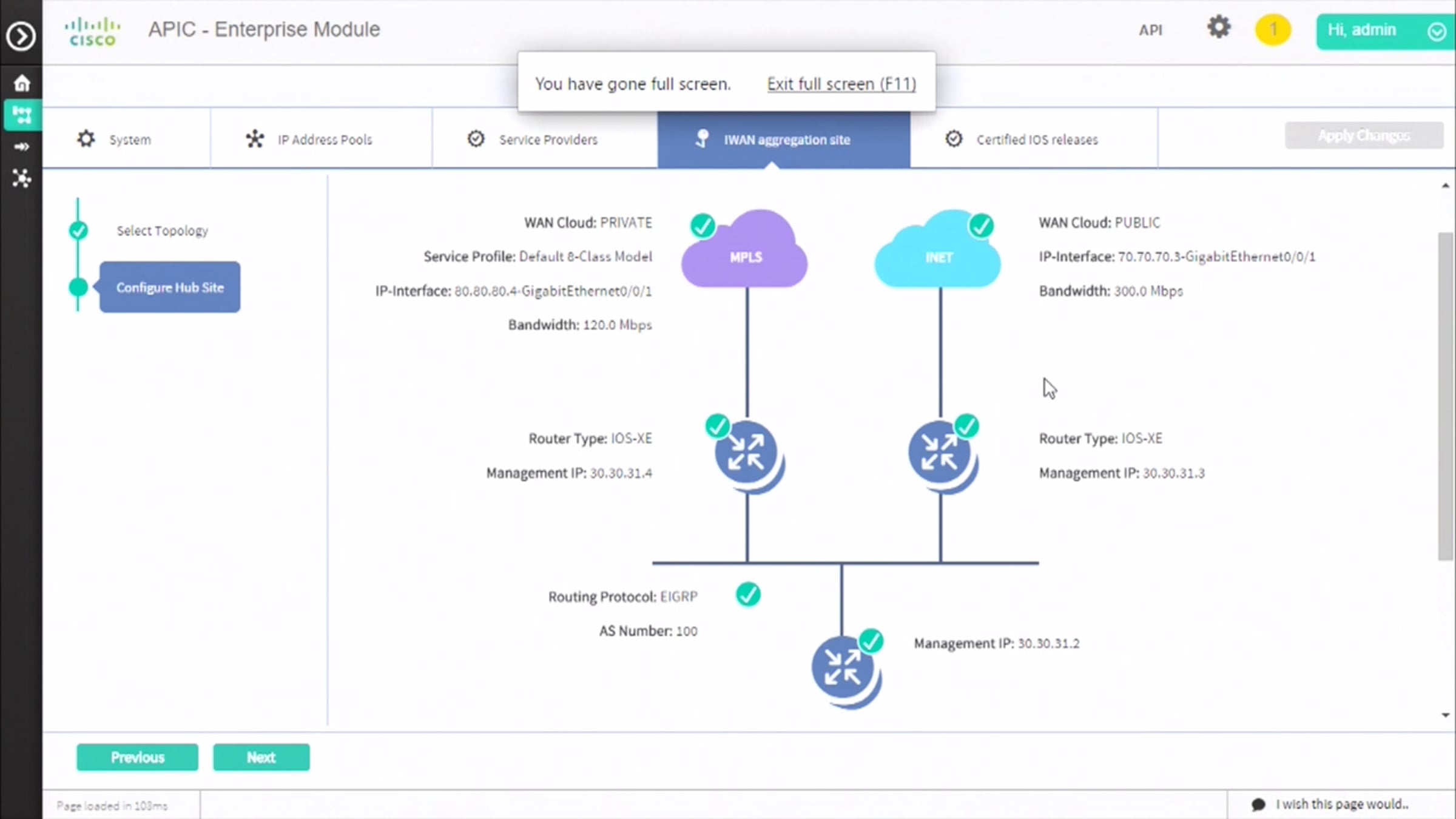Click the Routing Protocol checkmark
This screenshot has height=819, width=1456.
coord(748,595)
